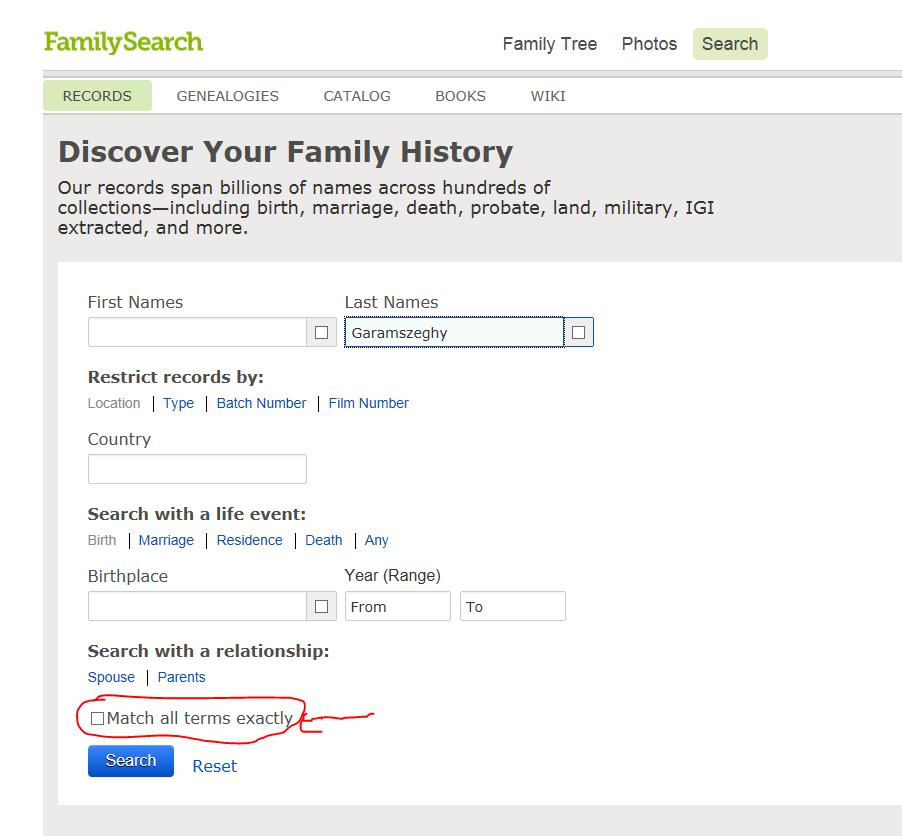Viewport: 902px width, 836px height.
Task: Restrict records by Batch Number
Action: click(x=261, y=403)
